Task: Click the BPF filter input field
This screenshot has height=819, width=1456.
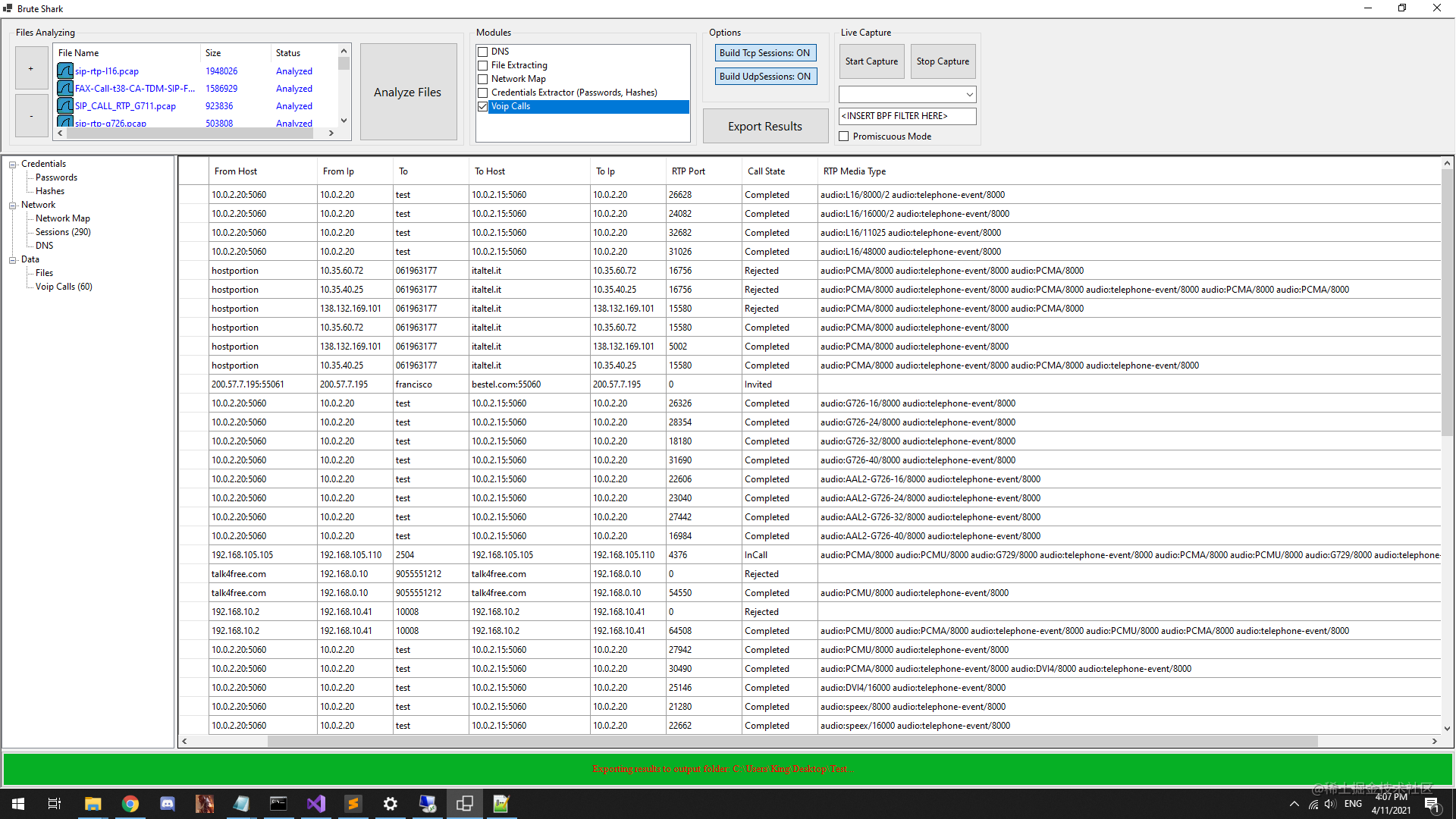Action: pyautogui.click(x=906, y=116)
